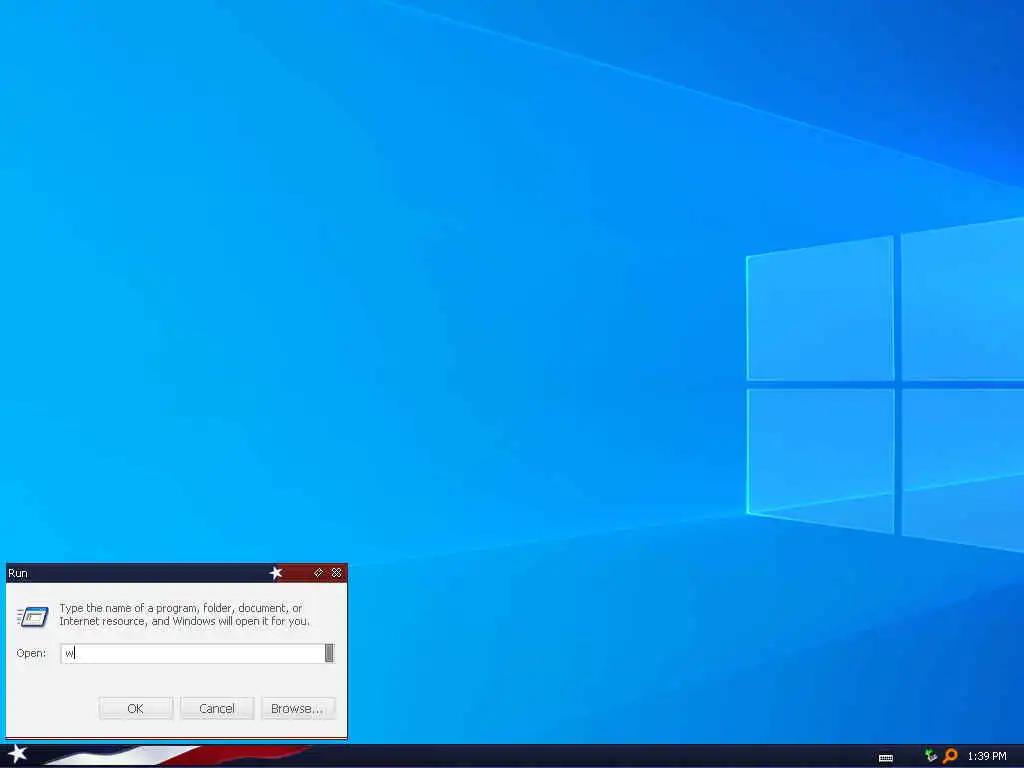Viewport: 1024px width, 768px height.
Task: Click the 1:39 PM taskbar clock
Action: pyautogui.click(x=987, y=756)
